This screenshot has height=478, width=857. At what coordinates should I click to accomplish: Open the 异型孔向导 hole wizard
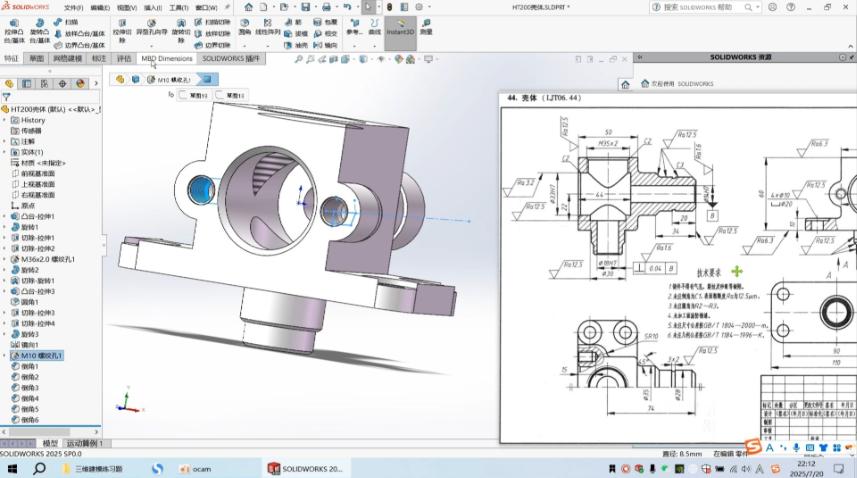point(151,27)
